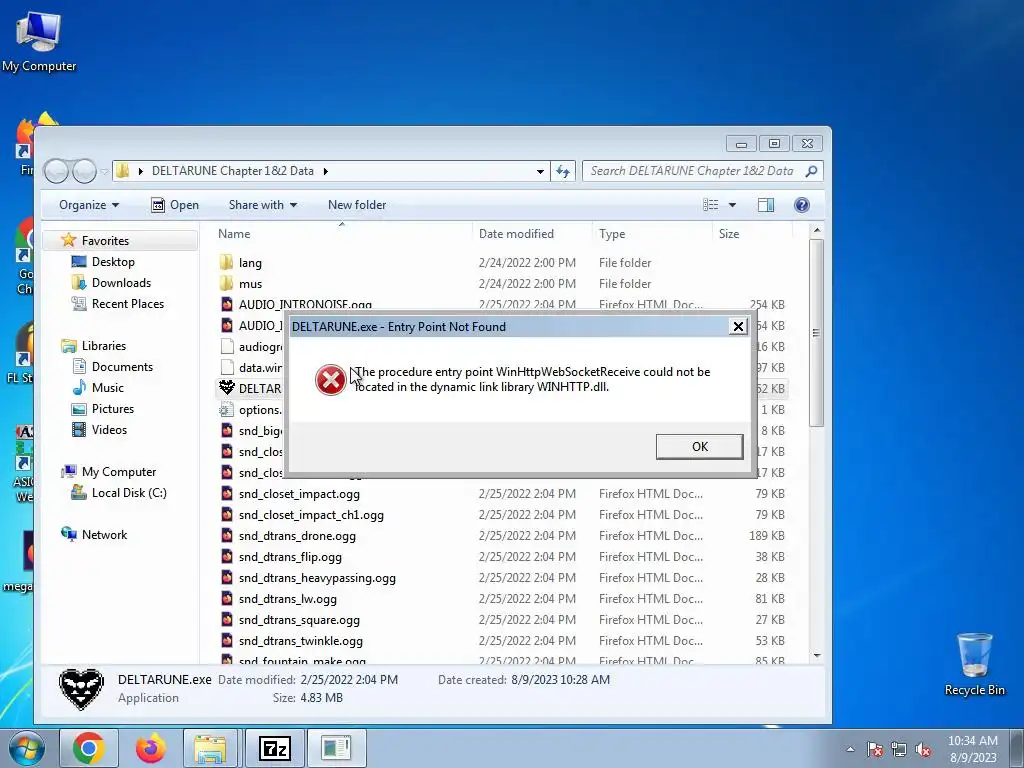This screenshot has height=768, width=1024.
Task: Click the red error icon in the dialog
Action: click(331, 380)
